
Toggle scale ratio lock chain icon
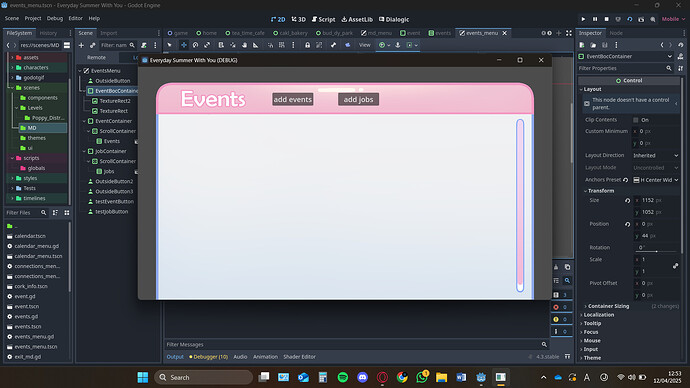pos(675,266)
